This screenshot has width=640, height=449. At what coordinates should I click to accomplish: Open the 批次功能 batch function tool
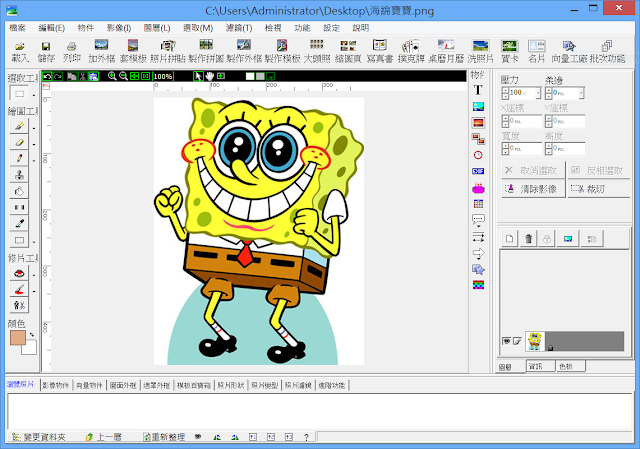607,52
